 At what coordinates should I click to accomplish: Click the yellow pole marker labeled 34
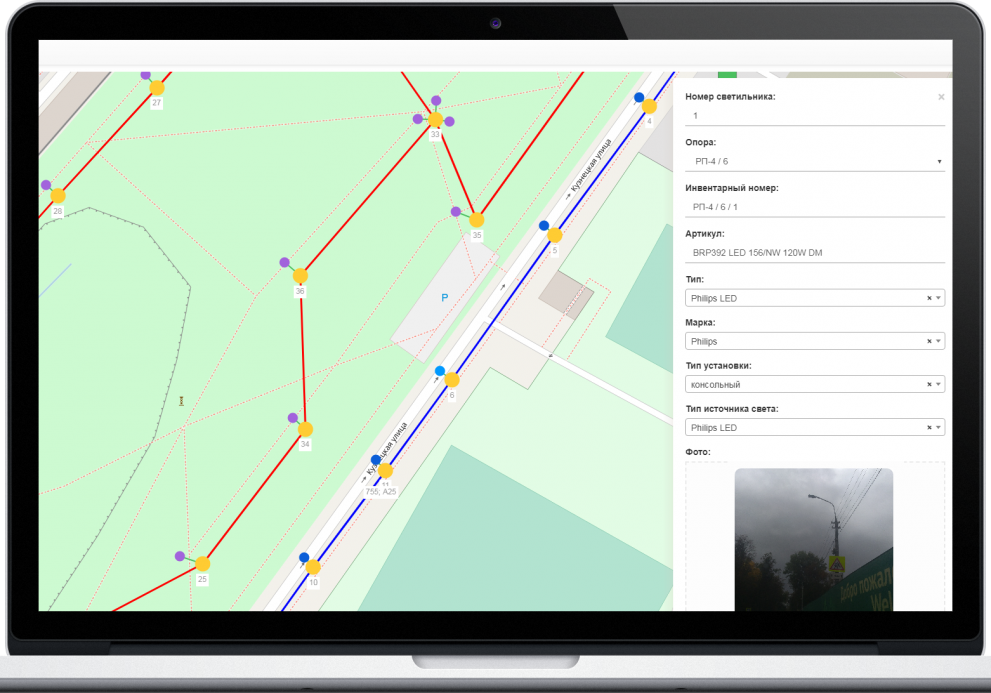(x=305, y=429)
